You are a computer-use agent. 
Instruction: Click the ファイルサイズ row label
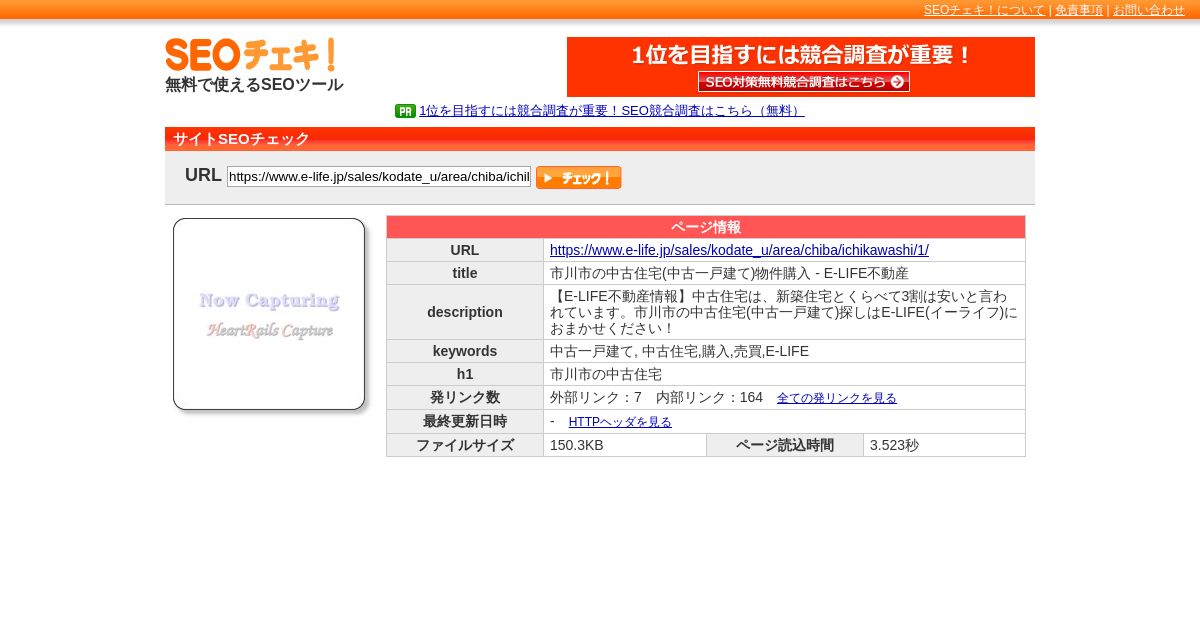click(x=465, y=445)
